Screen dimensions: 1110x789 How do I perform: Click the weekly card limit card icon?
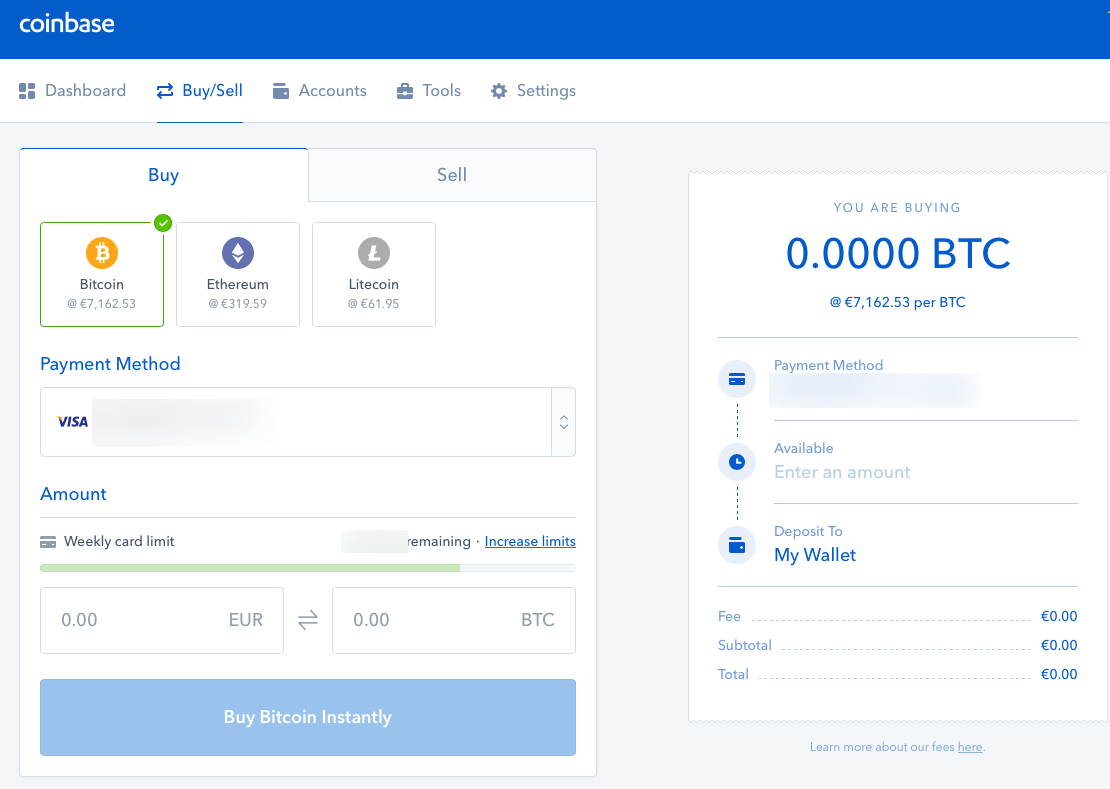(x=48, y=542)
